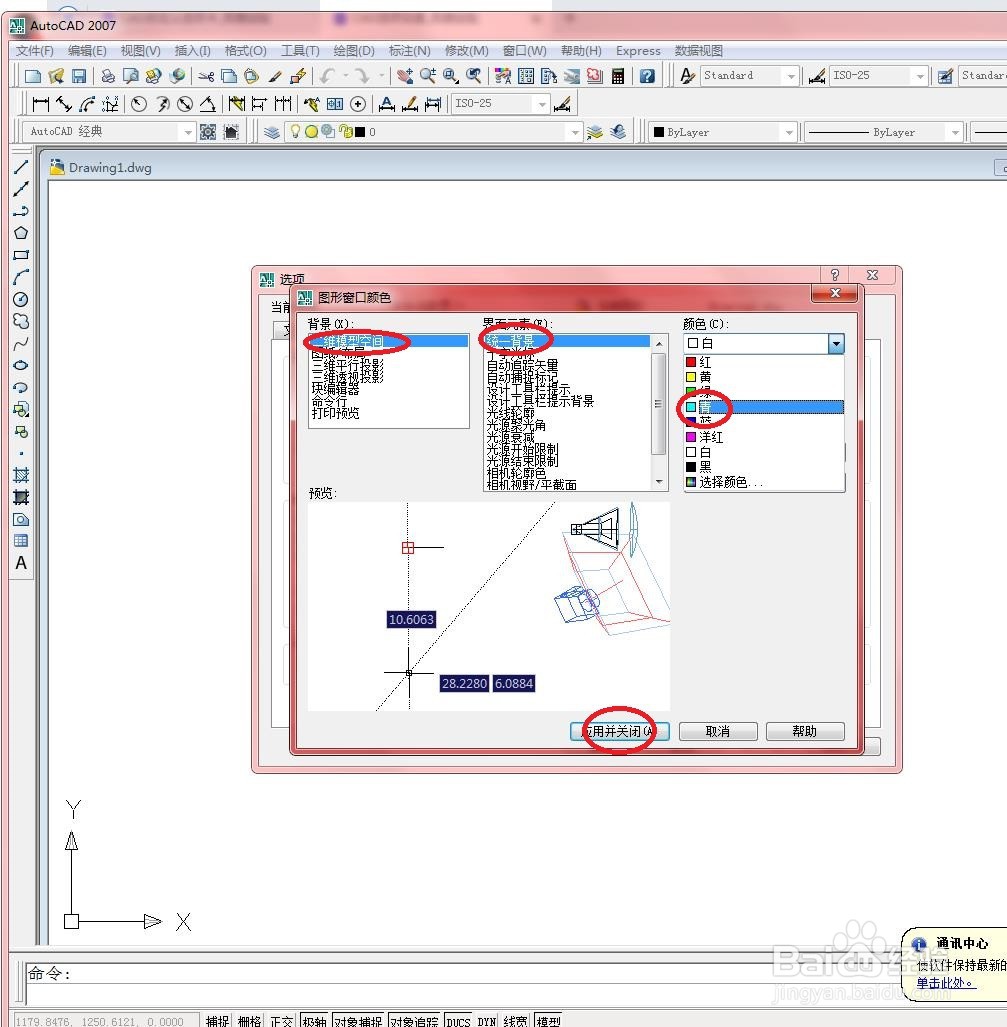
Task: Open the 编辑(E) menu
Action: click(x=87, y=50)
